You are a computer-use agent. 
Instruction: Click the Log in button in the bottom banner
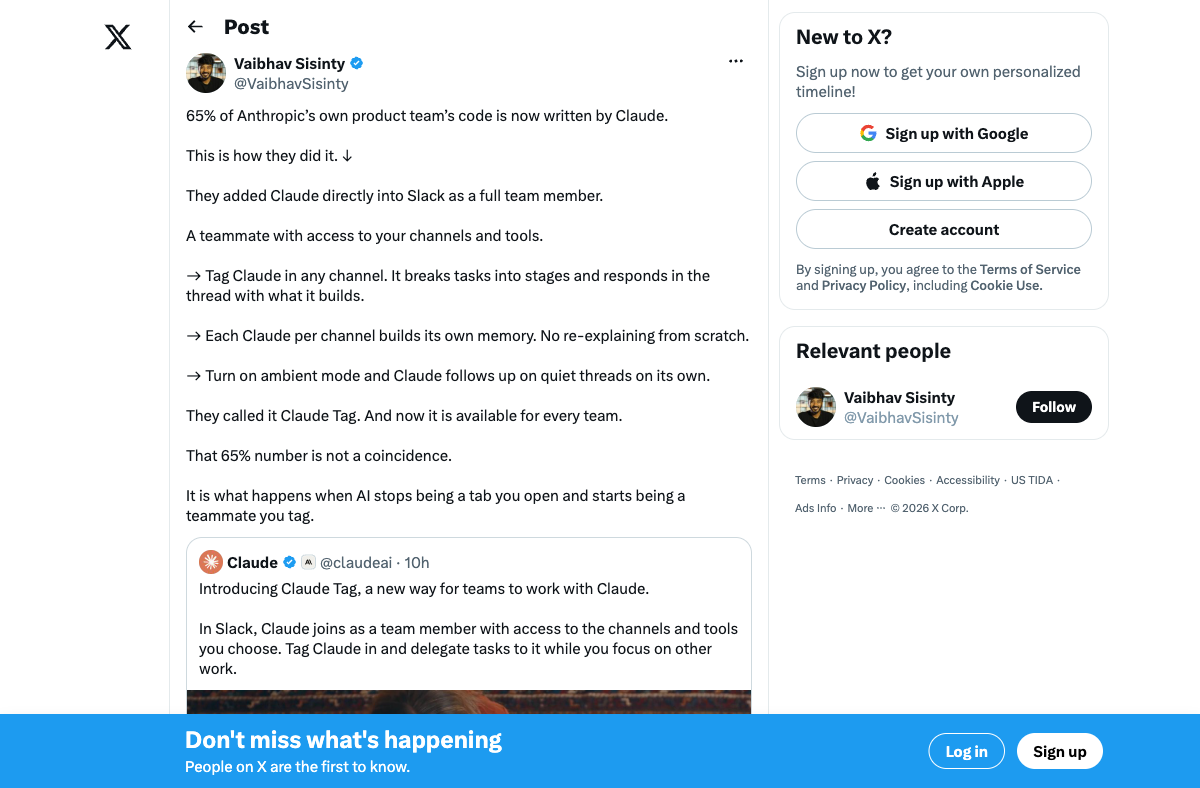[x=967, y=752]
